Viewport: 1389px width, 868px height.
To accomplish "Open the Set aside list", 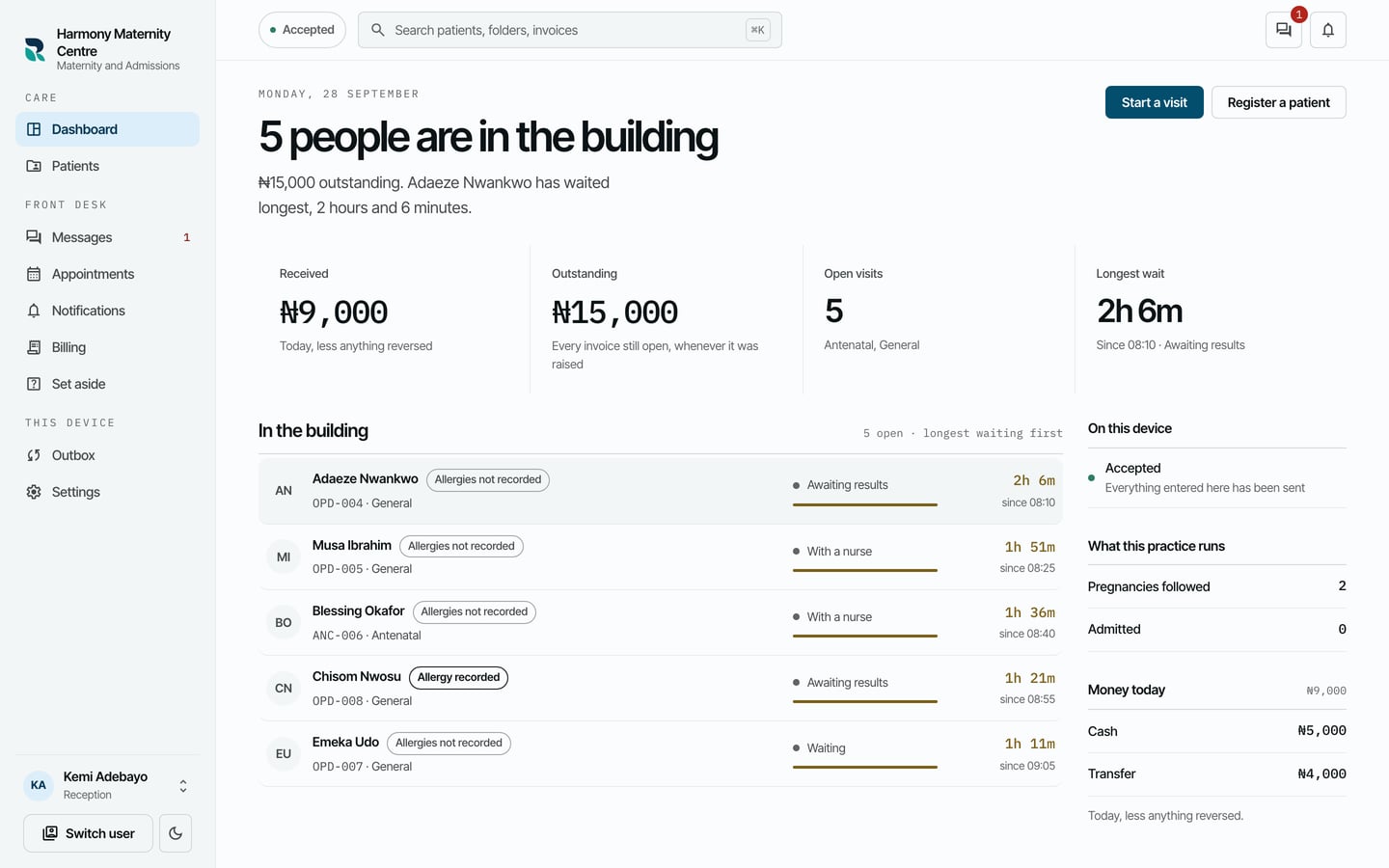I will point(107,384).
